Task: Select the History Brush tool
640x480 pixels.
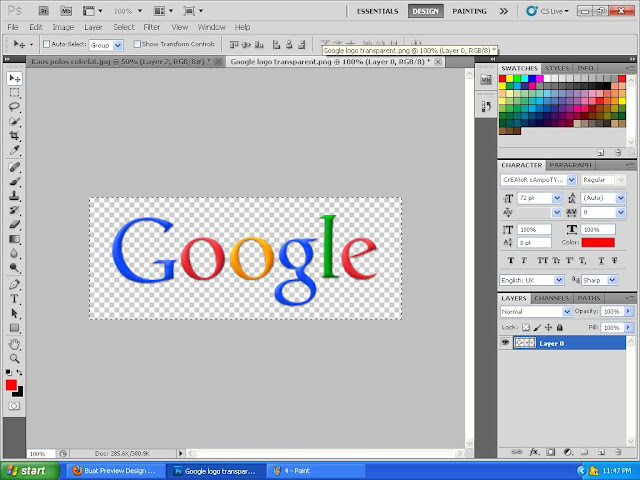Action: (x=14, y=210)
